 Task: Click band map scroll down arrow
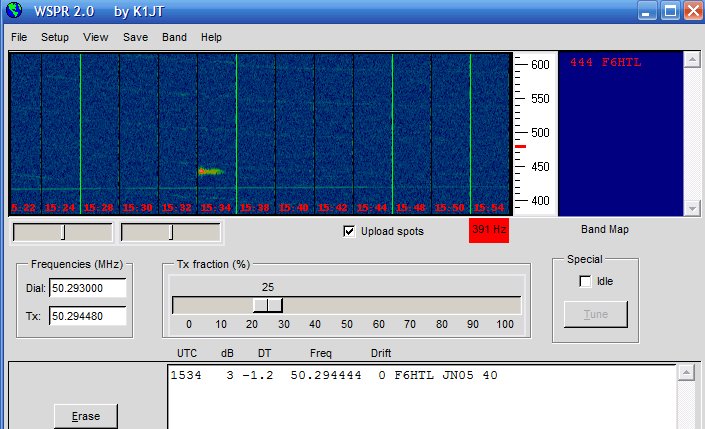[692, 208]
